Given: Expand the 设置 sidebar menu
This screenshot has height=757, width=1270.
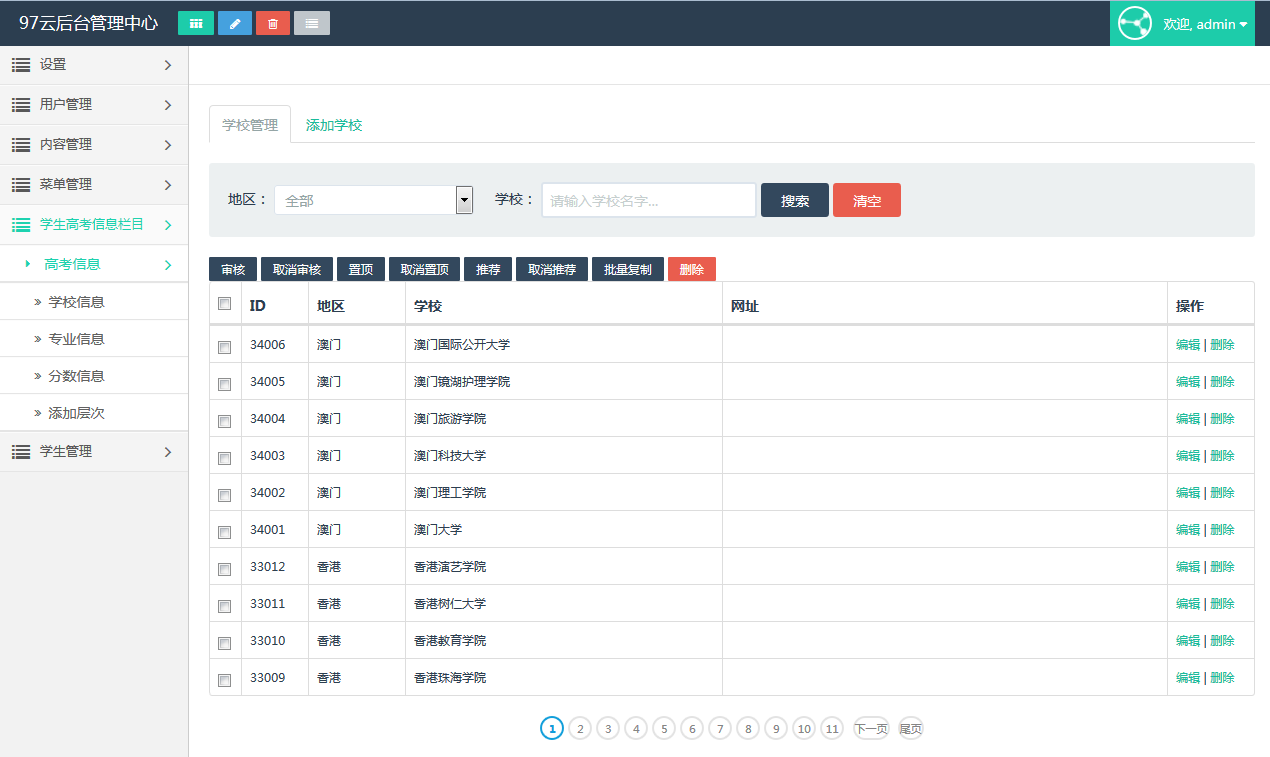Looking at the screenshot, I should pos(94,65).
